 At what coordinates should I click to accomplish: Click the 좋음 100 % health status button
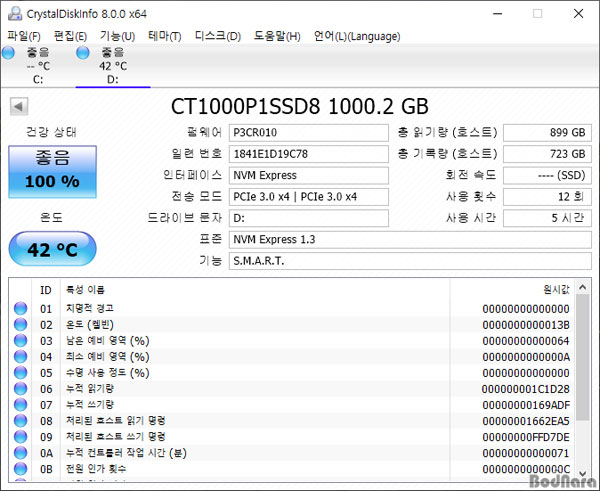coord(52,171)
